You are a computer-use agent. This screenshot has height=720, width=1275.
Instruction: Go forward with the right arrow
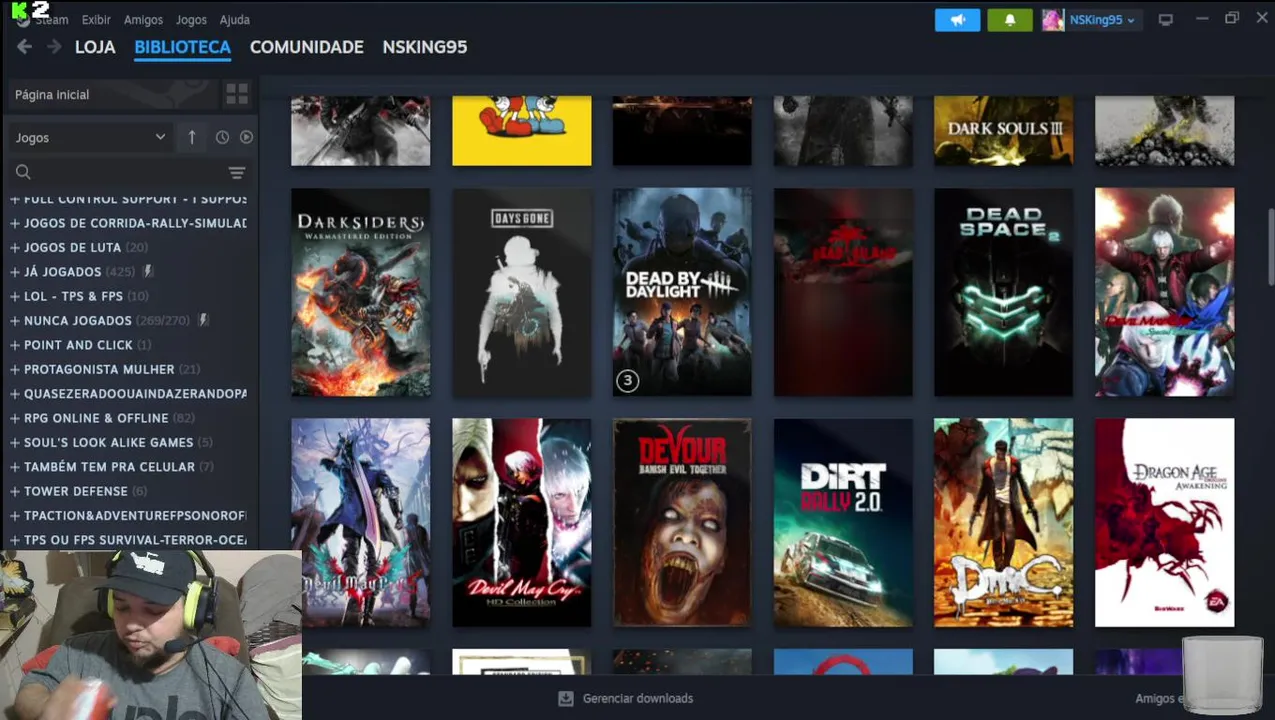[x=54, y=47]
